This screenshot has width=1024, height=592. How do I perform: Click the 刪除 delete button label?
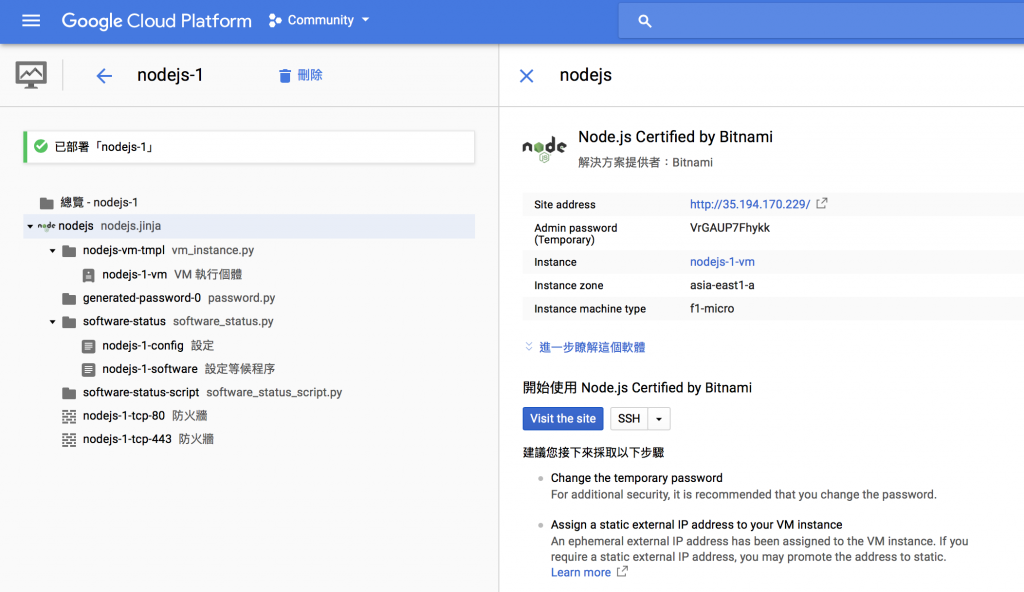click(310, 75)
